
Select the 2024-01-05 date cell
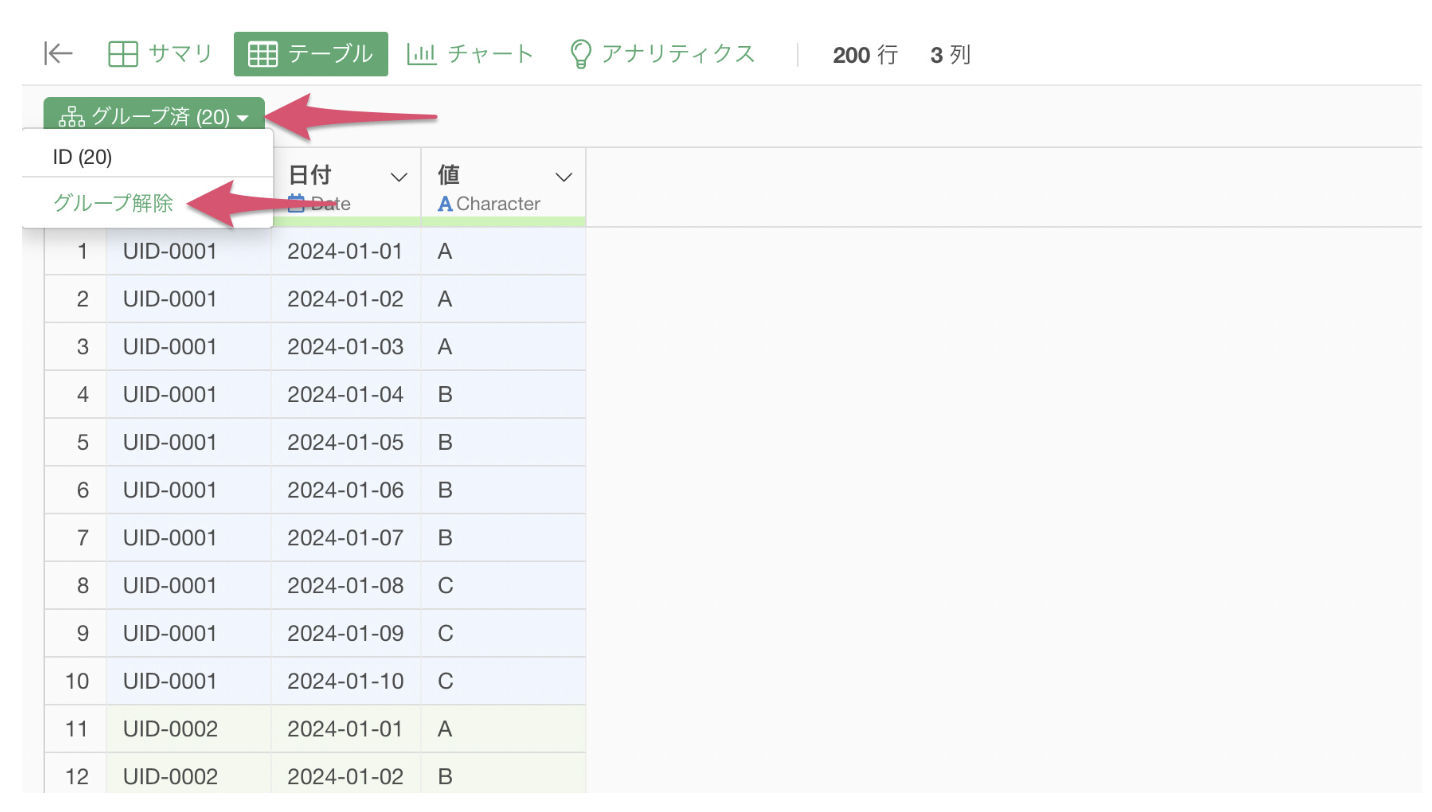pyautogui.click(x=346, y=442)
